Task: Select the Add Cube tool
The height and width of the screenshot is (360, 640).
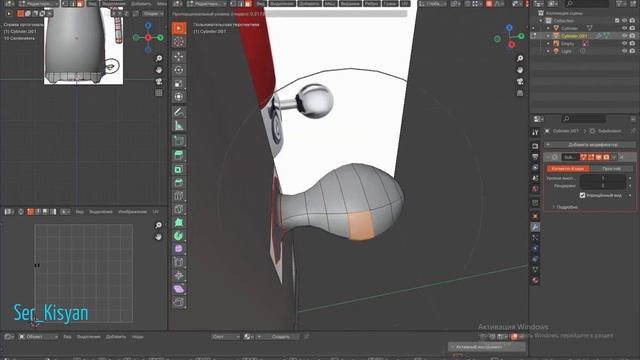Action: [x=179, y=140]
